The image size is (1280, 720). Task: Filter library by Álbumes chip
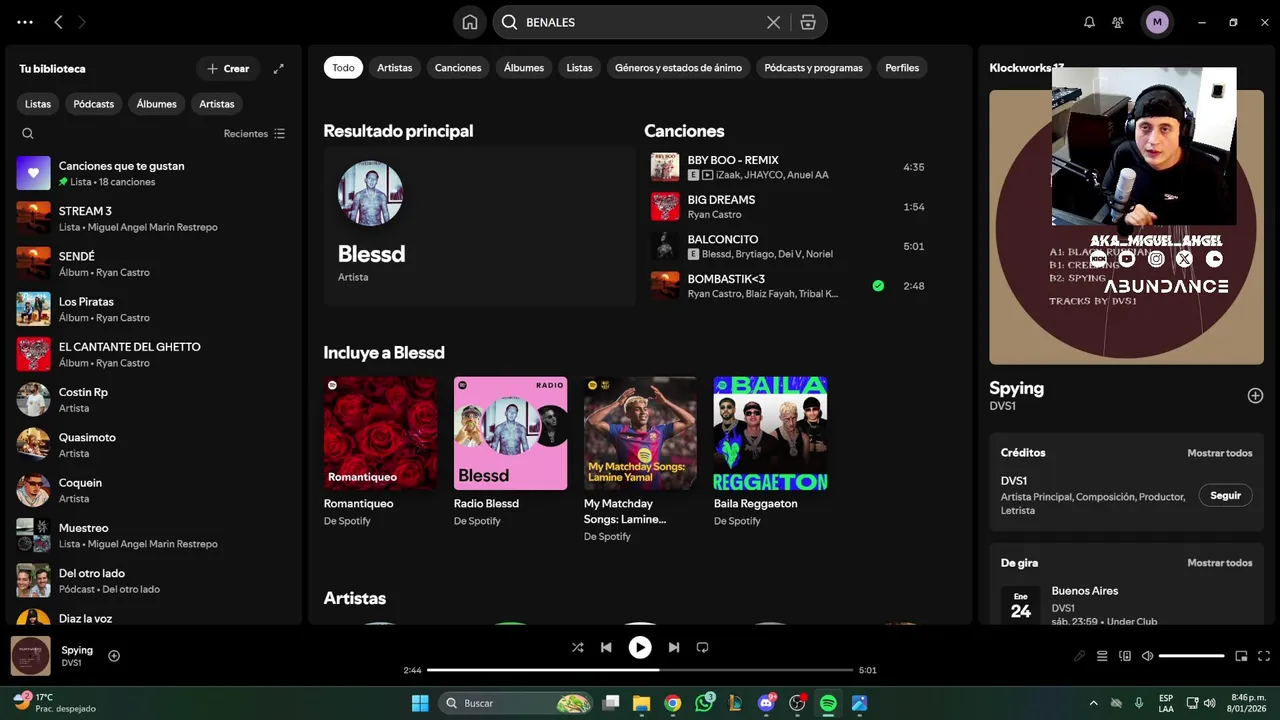(156, 104)
